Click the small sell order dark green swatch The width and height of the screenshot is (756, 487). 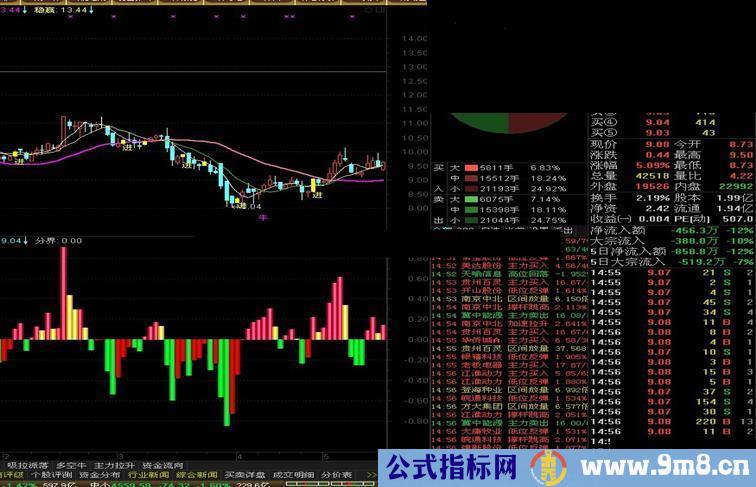471,220
